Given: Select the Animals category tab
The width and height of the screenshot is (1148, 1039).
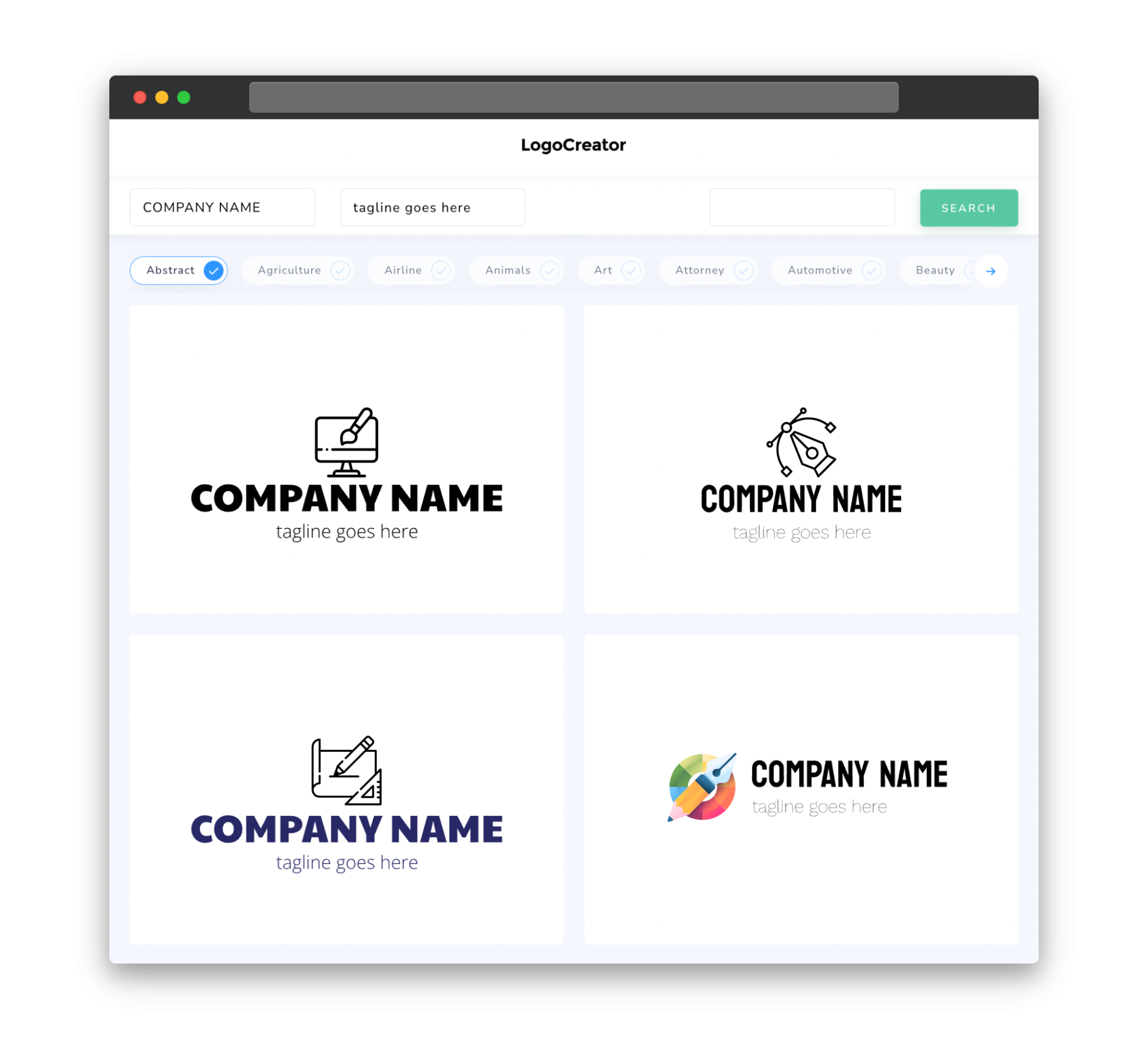Looking at the screenshot, I should pyautogui.click(x=516, y=270).
